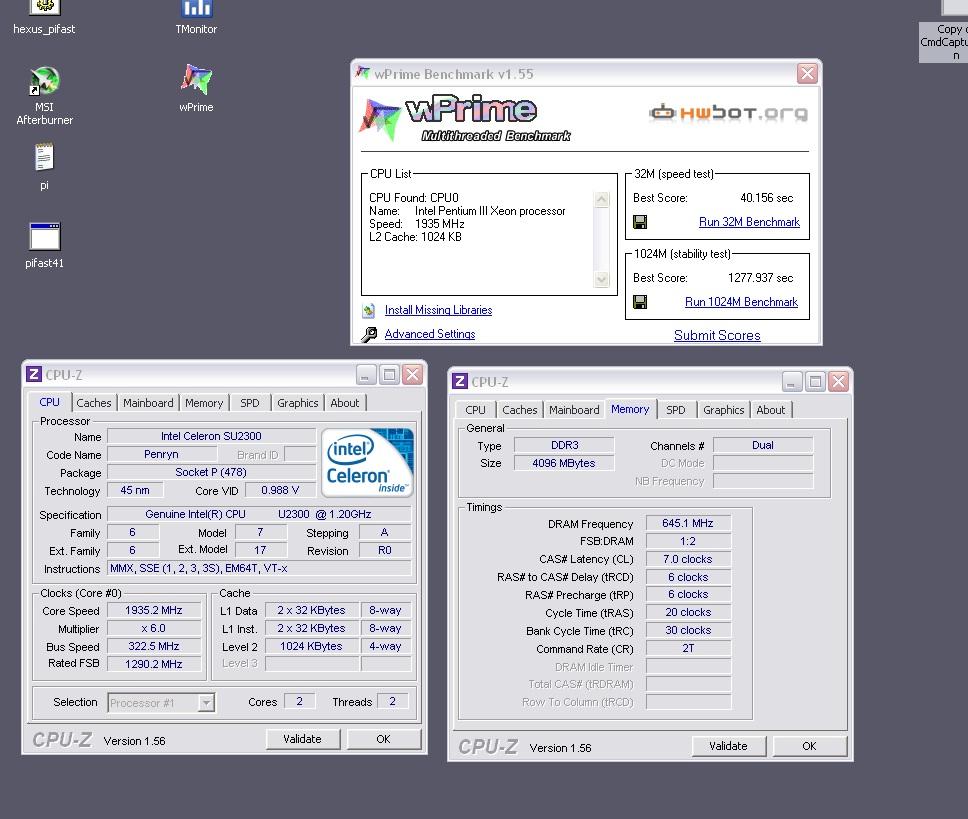Switch to CPU tab in right CPU-Z
This screenshot has height=819, width=968.
pyautogui.click(x=475, y=410)
